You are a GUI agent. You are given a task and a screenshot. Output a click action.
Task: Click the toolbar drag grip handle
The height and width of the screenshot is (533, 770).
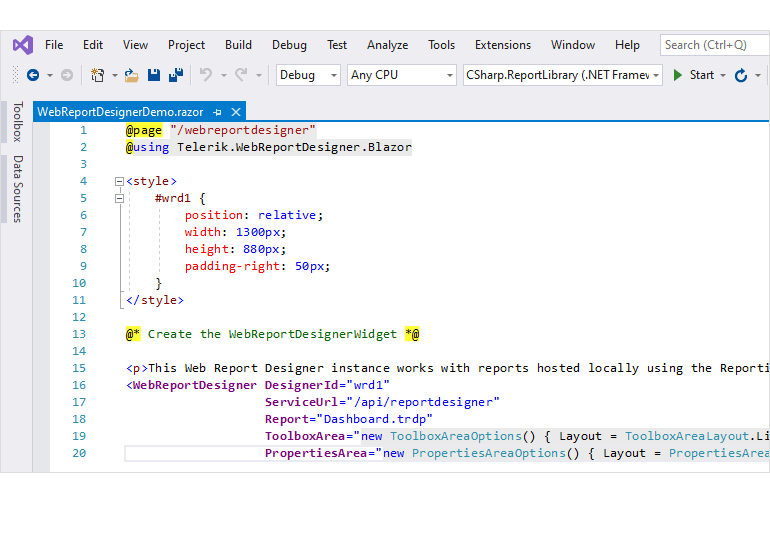click(x=15, y=75)
